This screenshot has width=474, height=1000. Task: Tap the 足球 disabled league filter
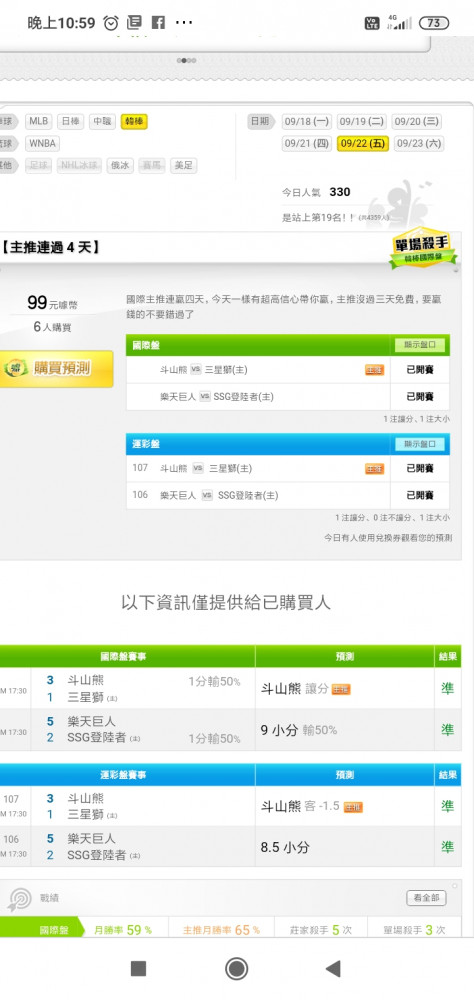pos(38,166)
